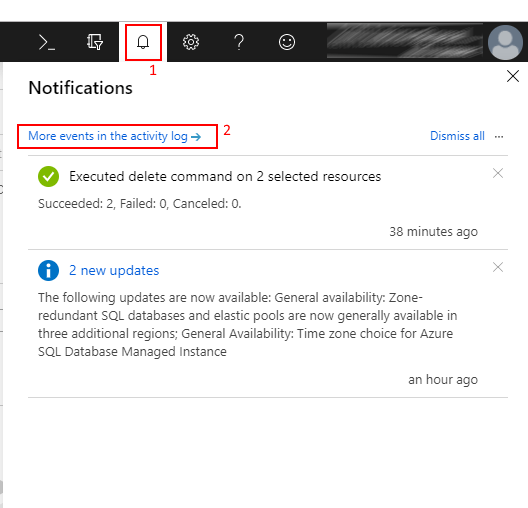Open the help question mark icon
This screenshot has width=528, height=508.
tap(239, 42)
